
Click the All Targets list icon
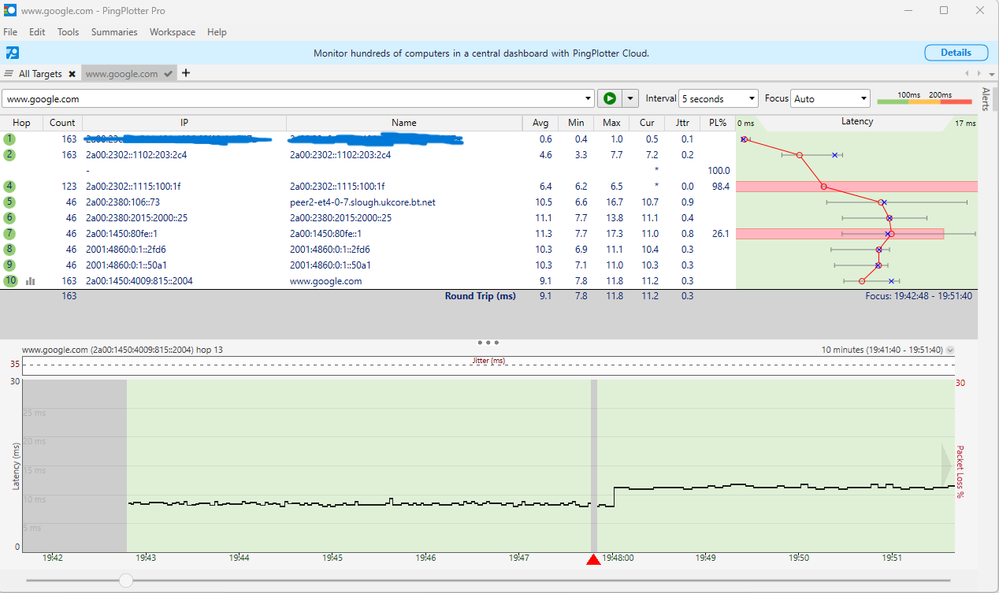coord(9,74)
